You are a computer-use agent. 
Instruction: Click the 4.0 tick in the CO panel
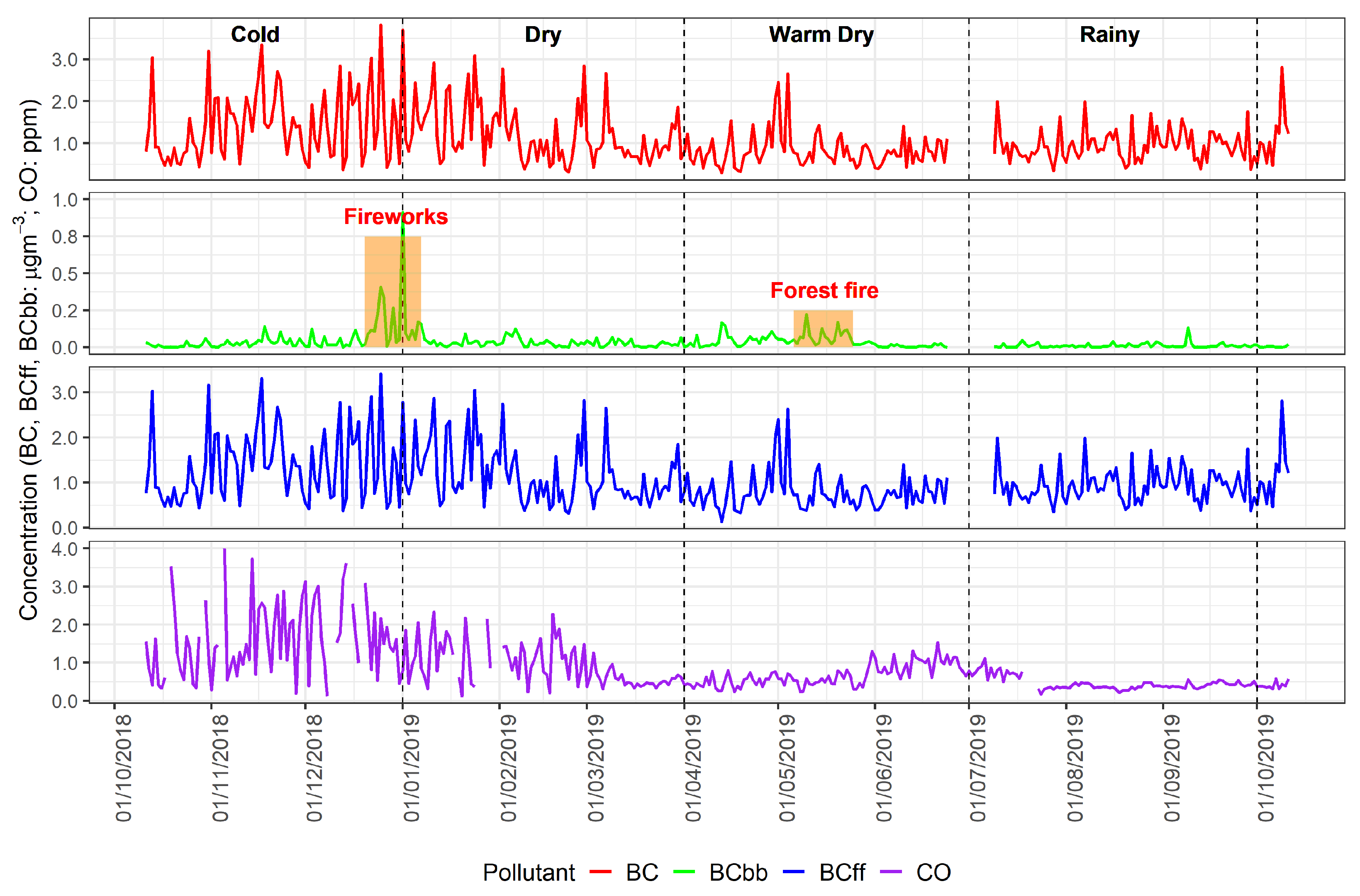(65, 549)
